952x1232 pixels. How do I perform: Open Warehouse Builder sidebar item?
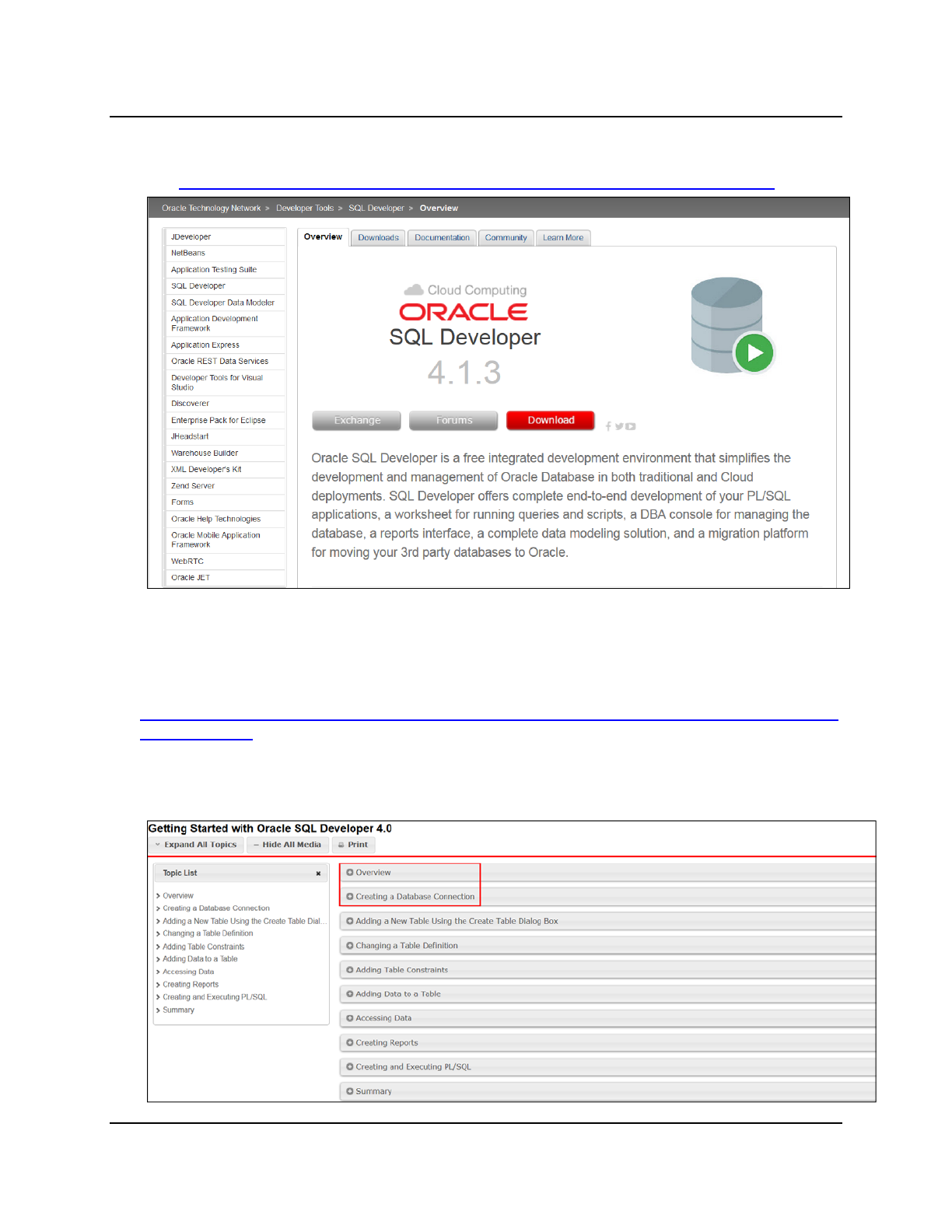(x=225, y=453)
